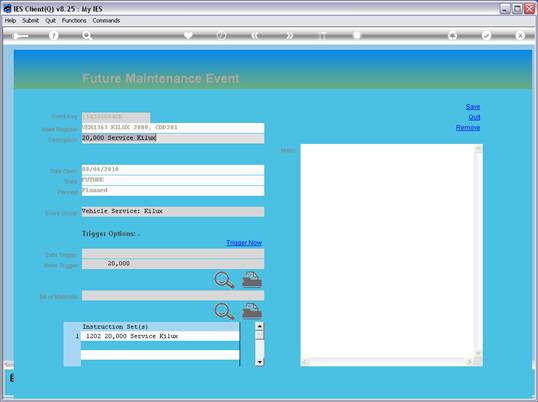Image resolution: width=538 pixels, height=402 pixels.
Task: Click the toolbar search magnifier icon
Action: click(87, 36)
